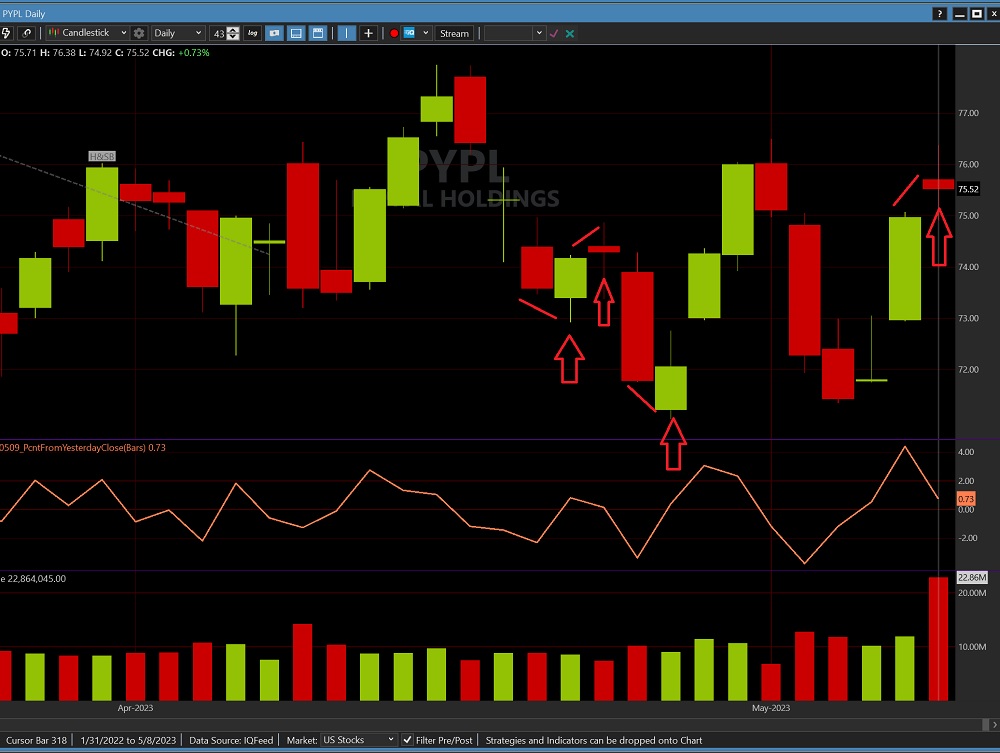Open the Daily timeframe dropdown
This screenshot has width=1000, height=753.
[176, 33]
